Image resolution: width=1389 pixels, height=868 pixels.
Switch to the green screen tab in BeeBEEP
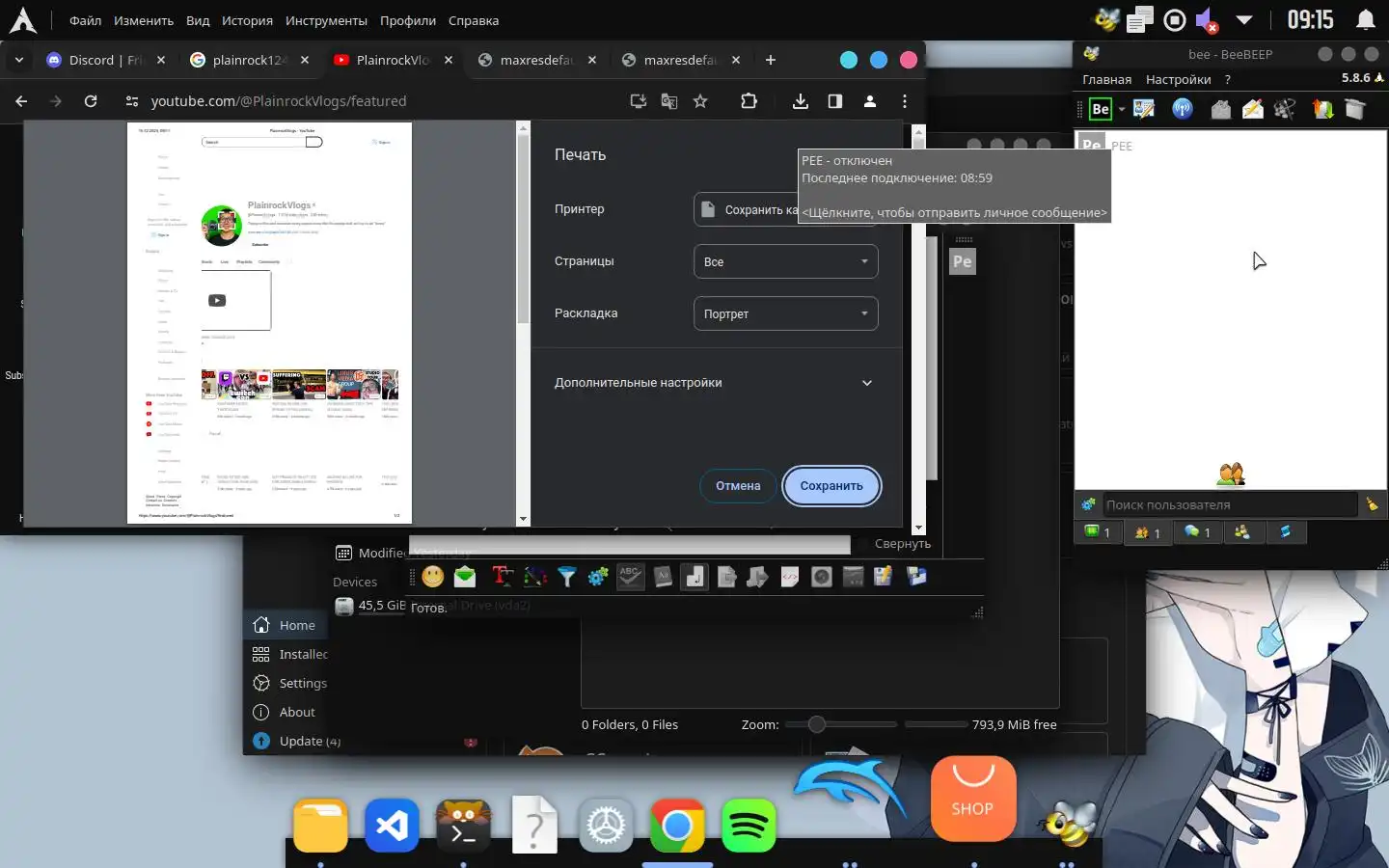click(1099, 531)
